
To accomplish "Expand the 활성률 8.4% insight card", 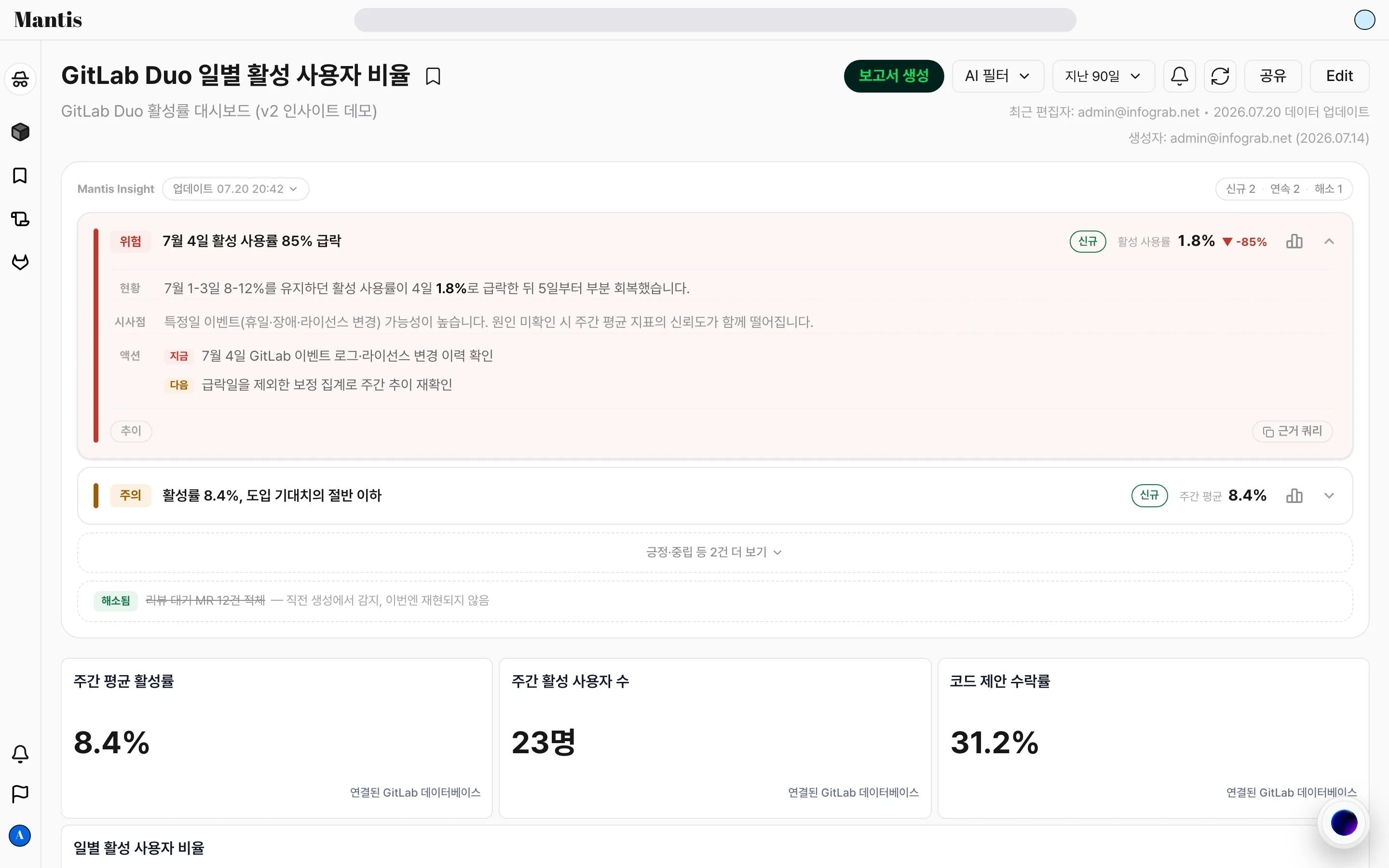I will [1329, 495].
